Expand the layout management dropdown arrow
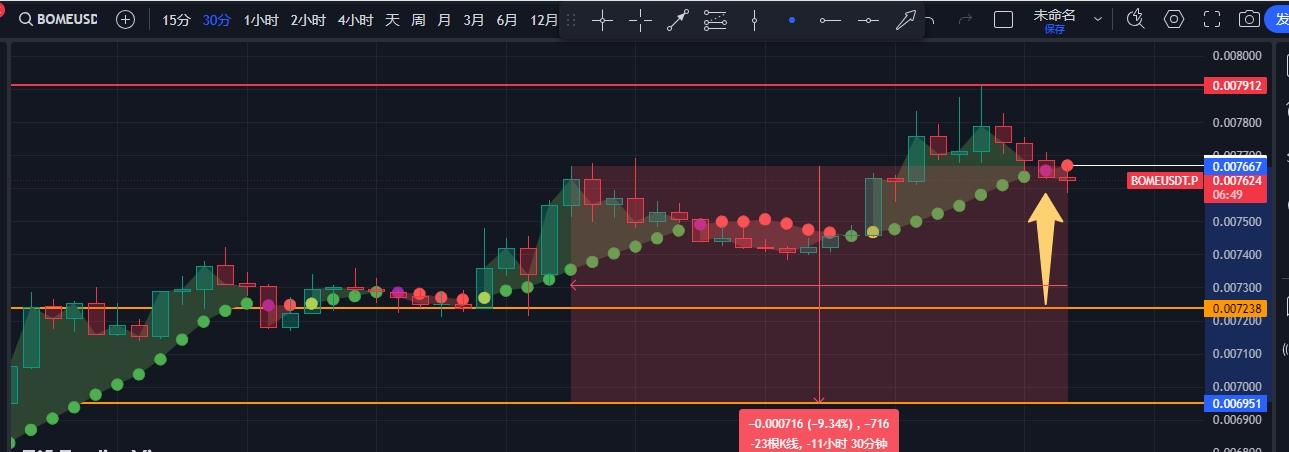The height and width of the screenshot is (452, 1289). click(1098, 19)
